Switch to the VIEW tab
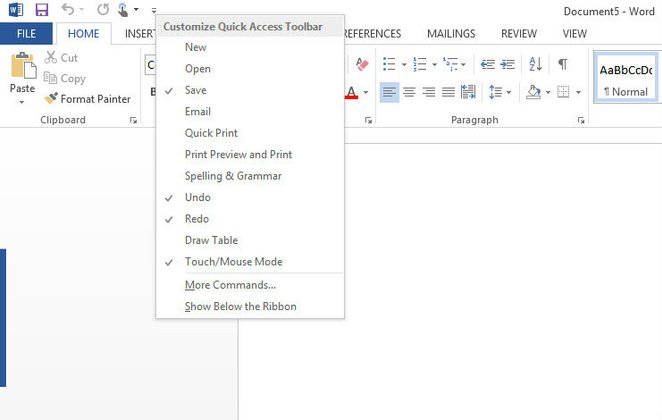The height and width of the screenshot is (420, 662). pos(575,34)
